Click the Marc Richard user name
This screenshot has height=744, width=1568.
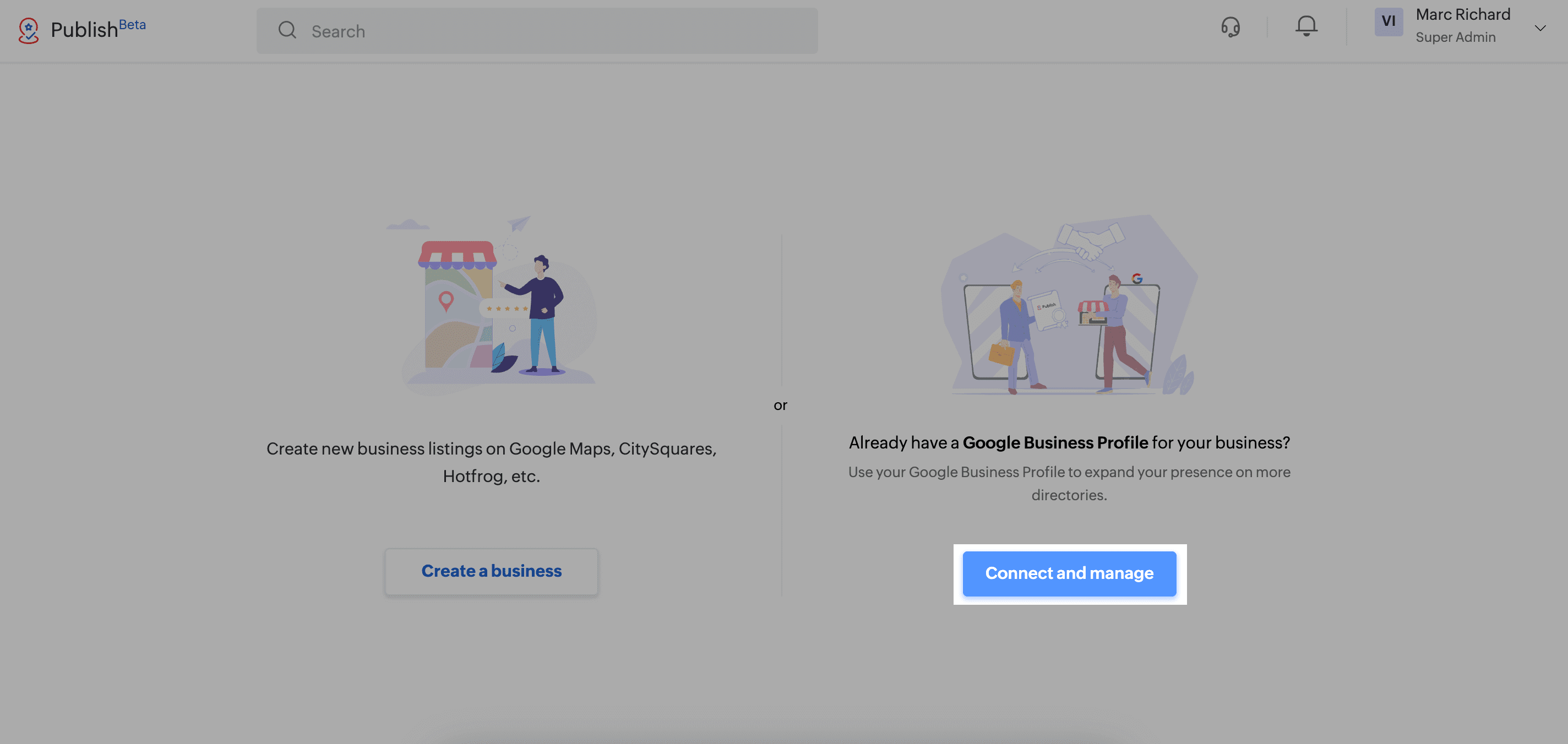(1463, 15)
